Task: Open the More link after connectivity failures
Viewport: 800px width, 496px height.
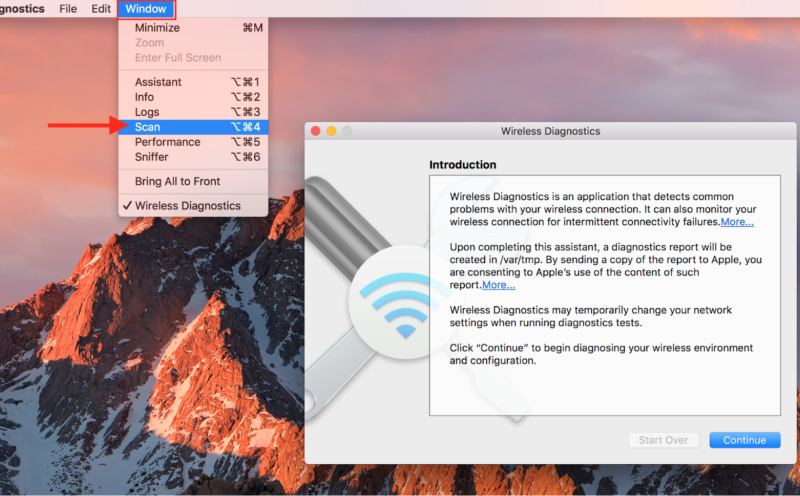Action: (x=737, y=222)
